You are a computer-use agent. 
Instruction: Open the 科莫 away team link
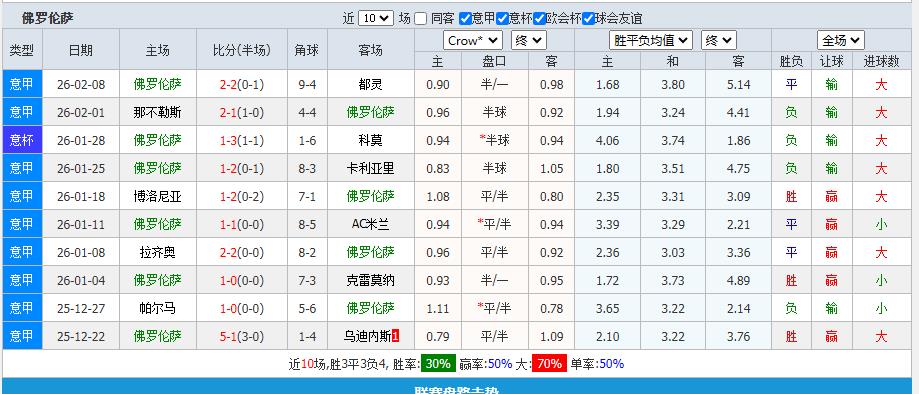point(370,140)
